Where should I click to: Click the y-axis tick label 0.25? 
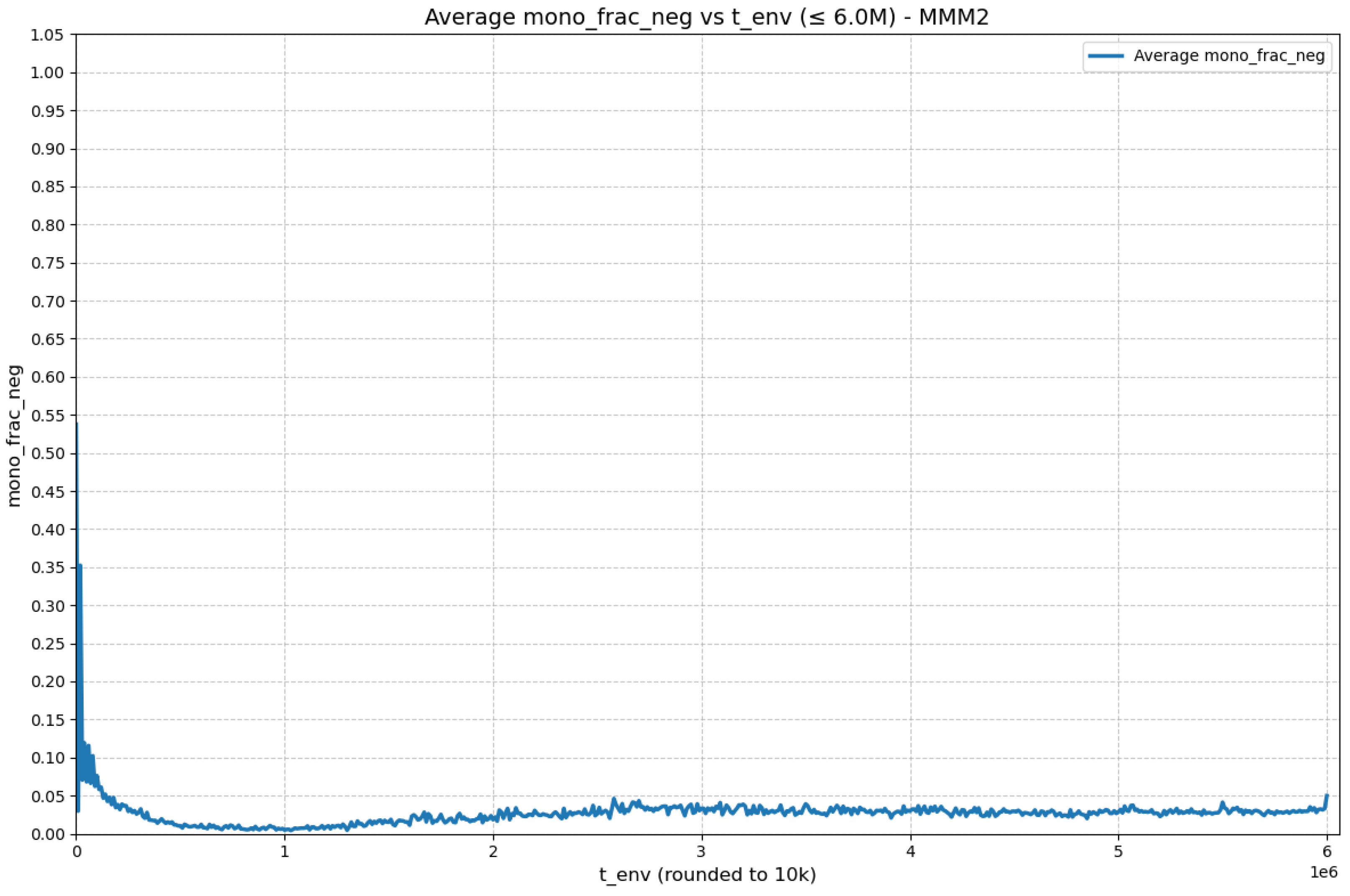tap(48, 644)
